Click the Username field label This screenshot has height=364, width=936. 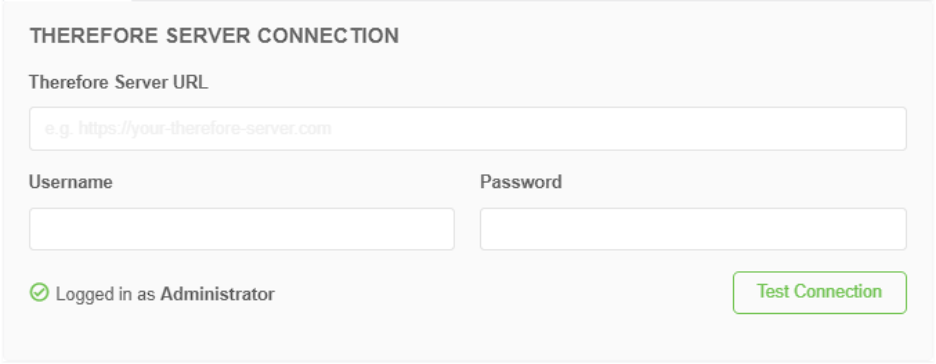coord(71,181)
